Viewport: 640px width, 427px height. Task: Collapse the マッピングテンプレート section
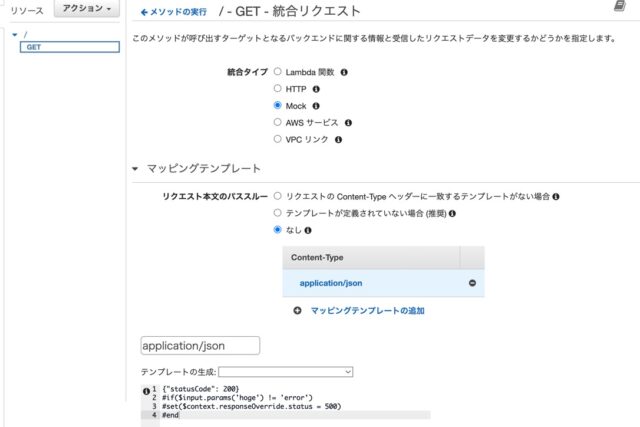pos(135,169)
